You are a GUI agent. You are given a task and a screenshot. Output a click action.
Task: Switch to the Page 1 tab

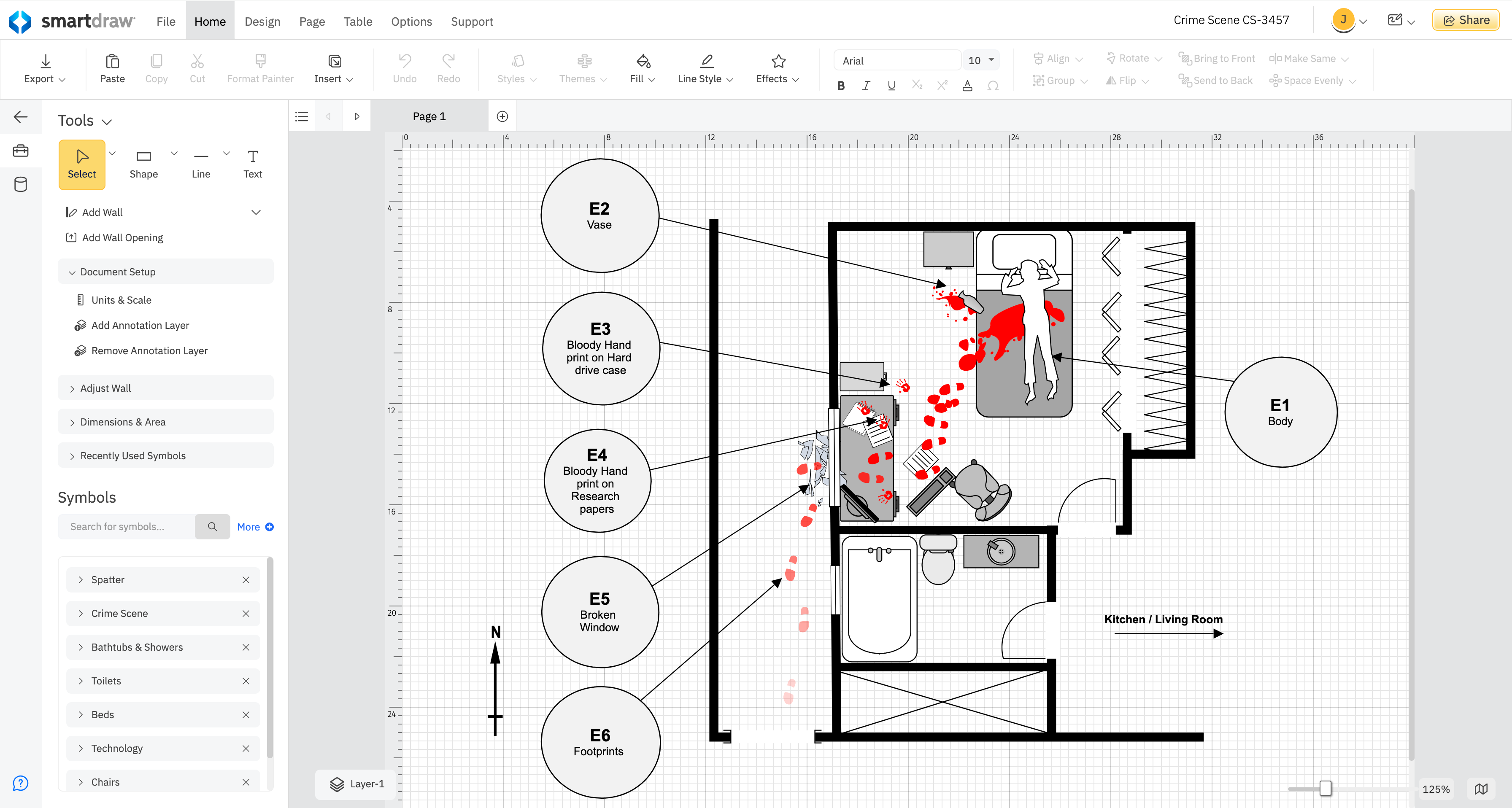click(429, 116)
